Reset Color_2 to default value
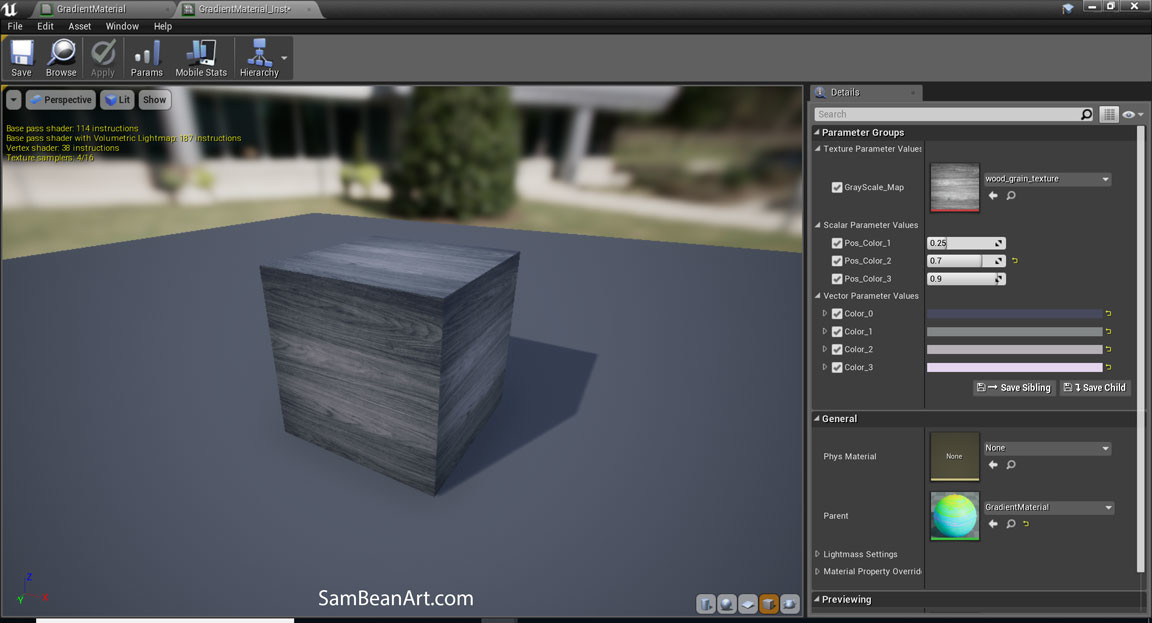The image size is (1152, 623). pyautogui.click(x=1109, y=349)
